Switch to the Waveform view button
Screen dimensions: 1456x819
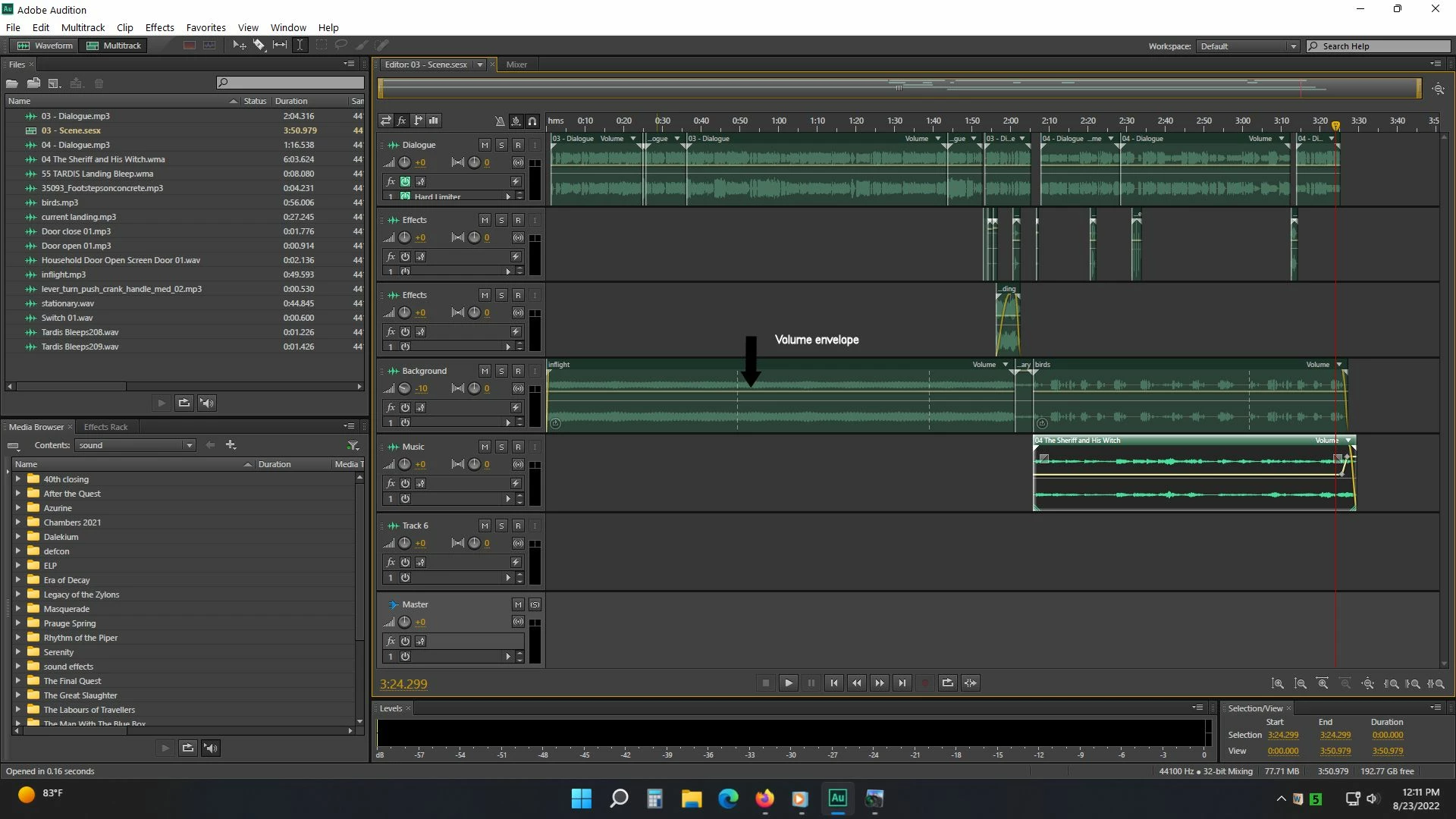[x=45, y=45]
